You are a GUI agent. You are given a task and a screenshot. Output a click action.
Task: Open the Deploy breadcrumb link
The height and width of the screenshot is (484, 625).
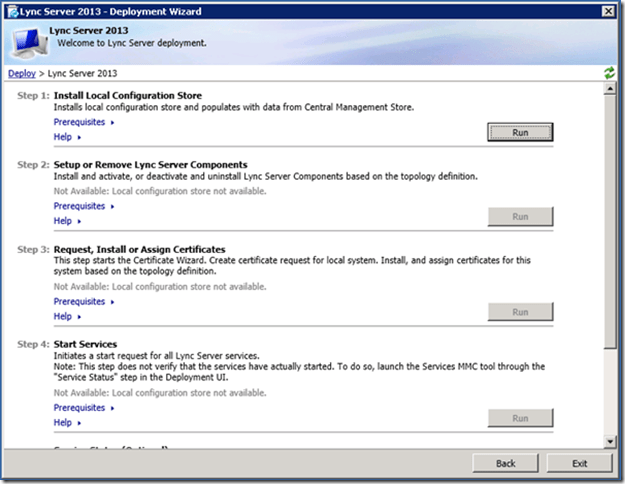pos(21,74)
